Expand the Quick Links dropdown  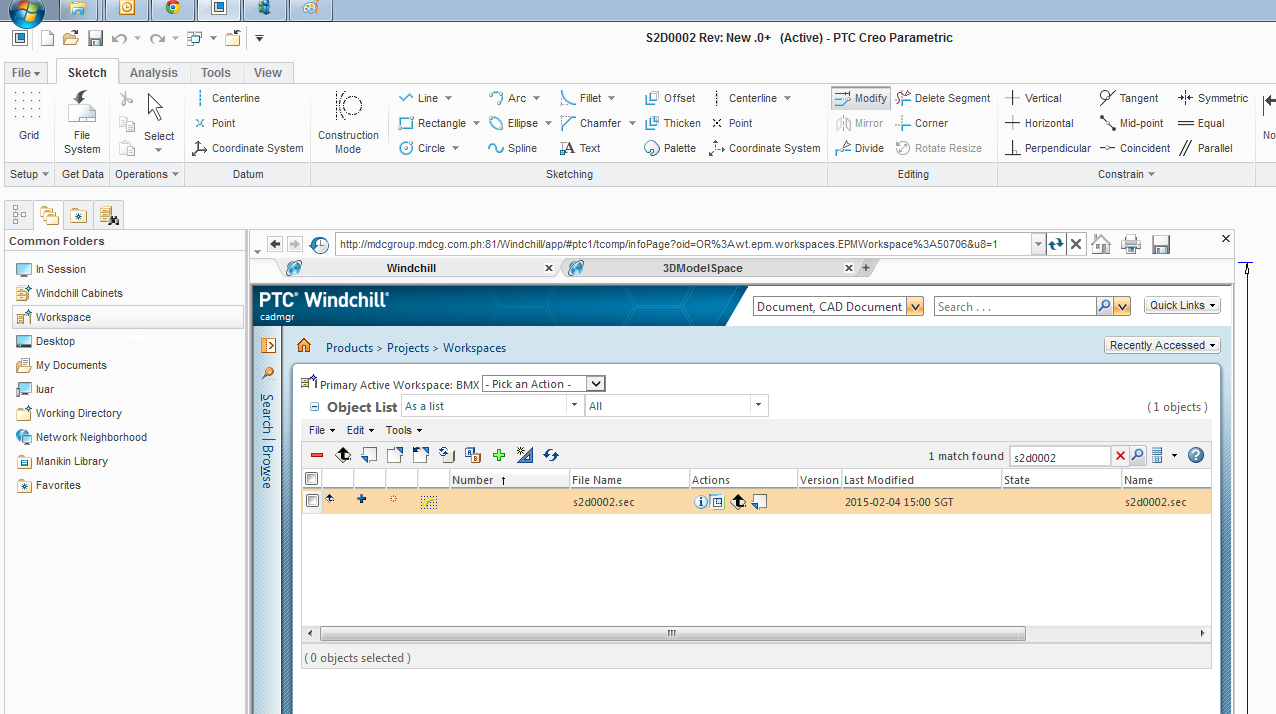(x=1183, y=306)
